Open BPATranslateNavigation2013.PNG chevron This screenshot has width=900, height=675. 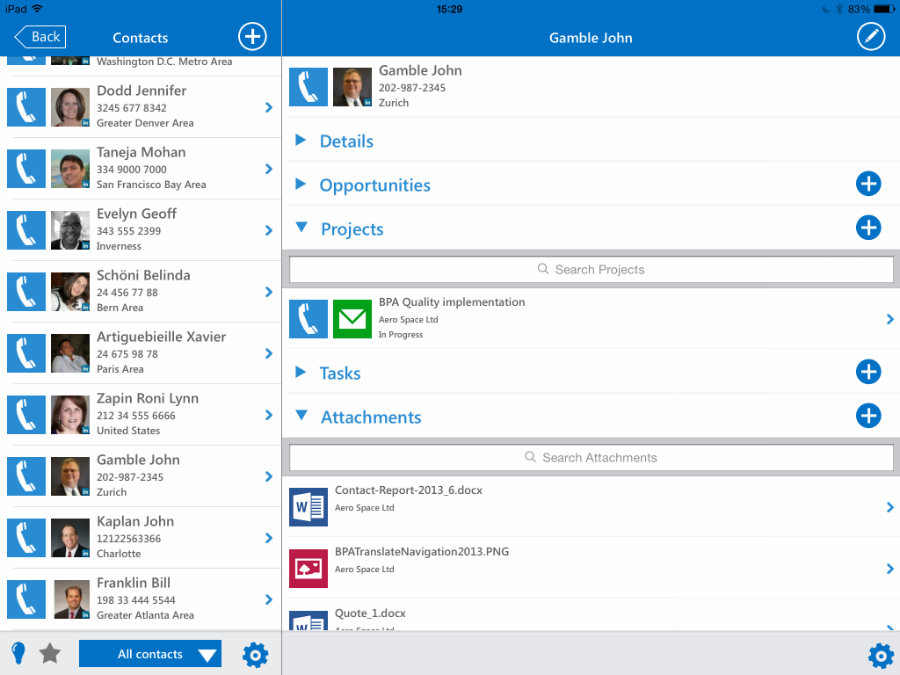tap(890, 569)
